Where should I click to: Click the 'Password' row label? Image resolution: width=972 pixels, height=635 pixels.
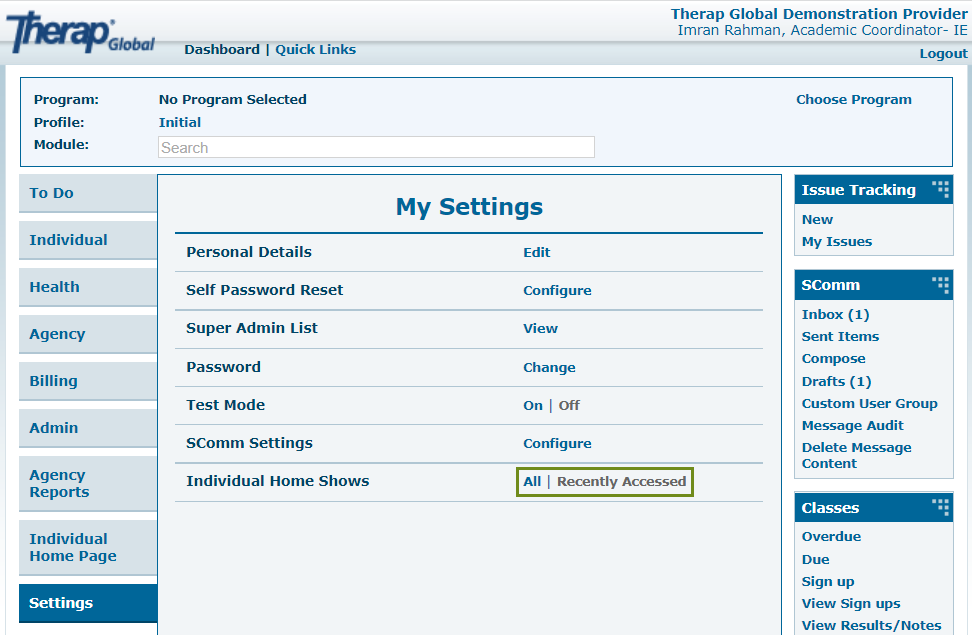(224, 367)
